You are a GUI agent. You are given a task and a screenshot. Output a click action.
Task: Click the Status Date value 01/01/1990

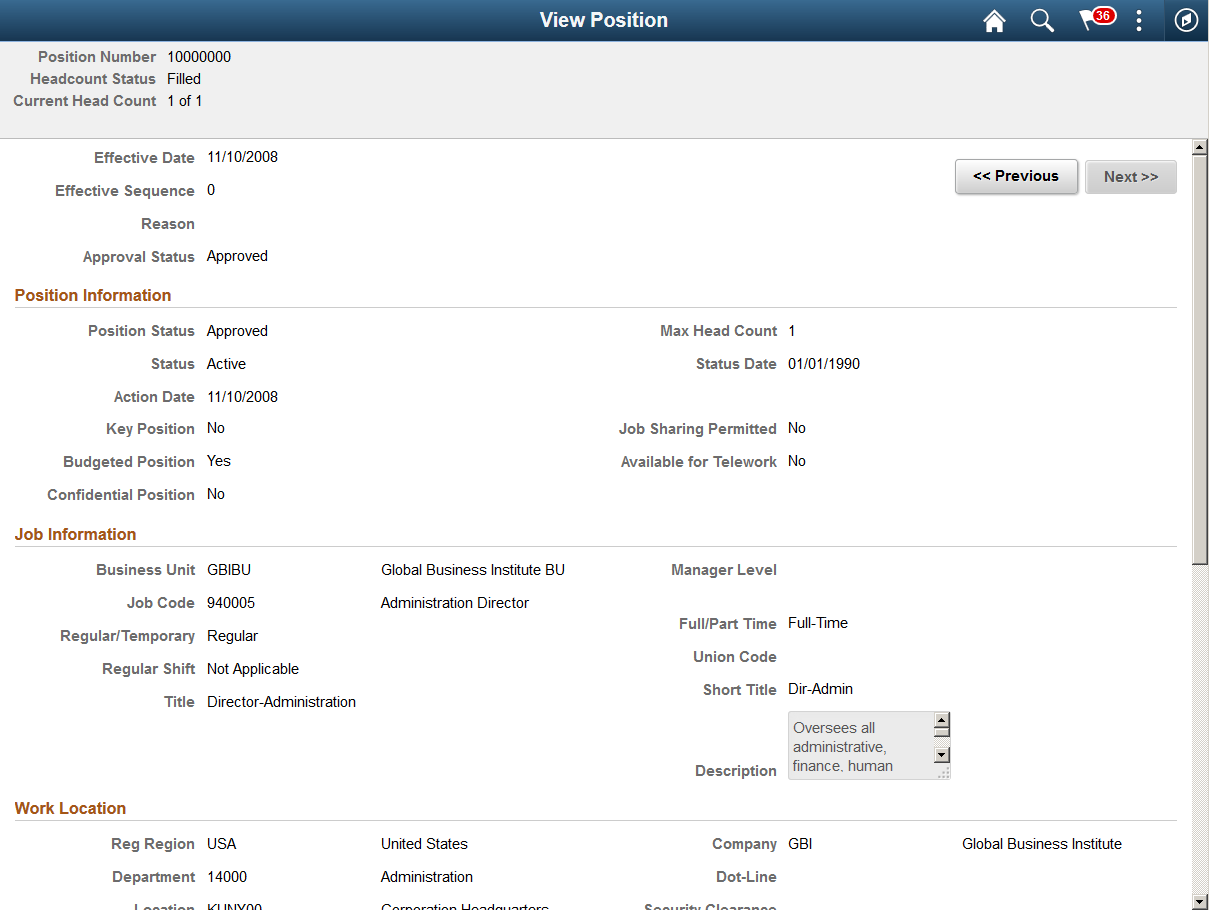tap(824, 364)
